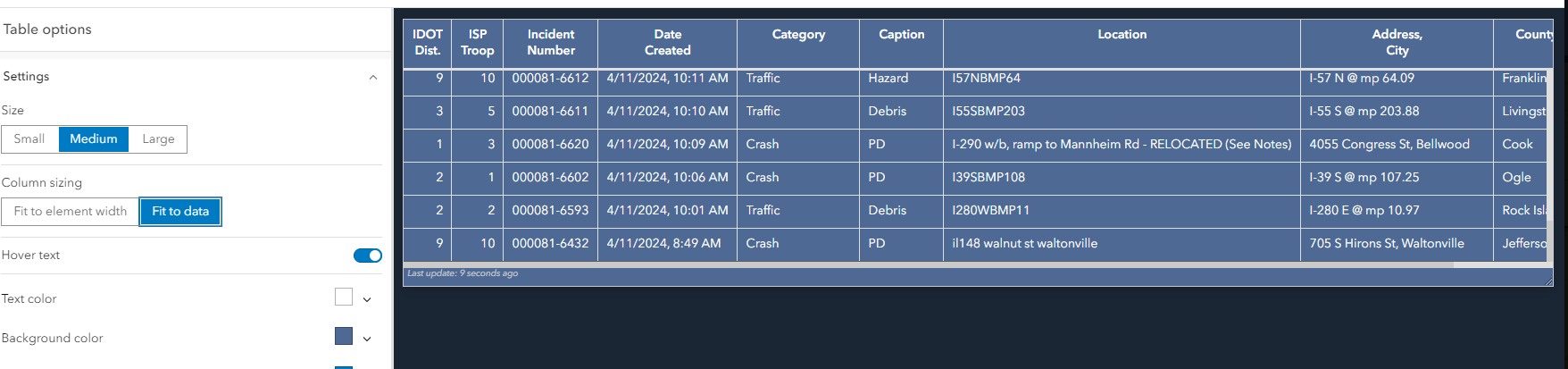Collapse the Settings section chevron
The width and height of the screenshot is (1568, 369).
tap(373, 78)
